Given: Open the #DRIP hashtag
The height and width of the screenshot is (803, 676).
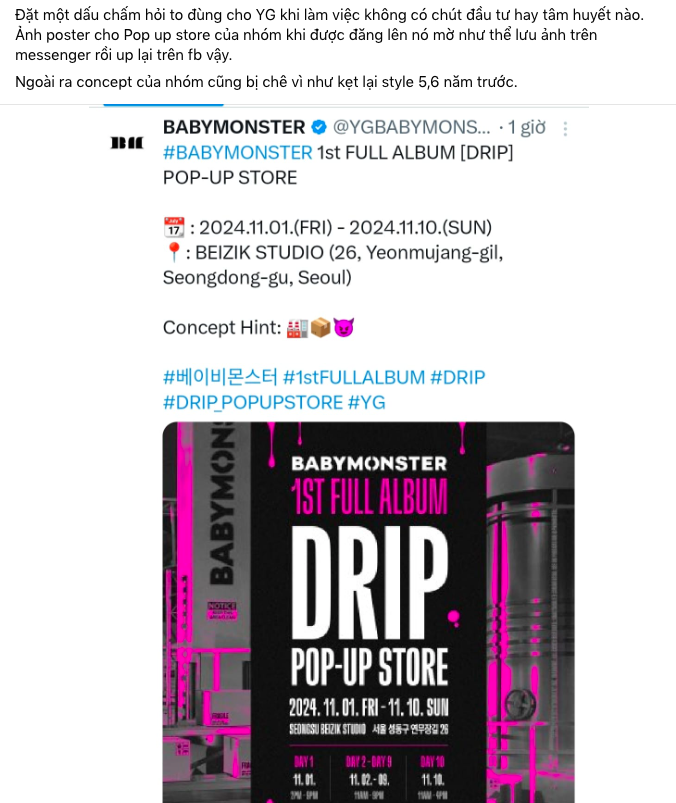Looking at the screenshot, I should pyautogui.click(x=458, y=377).
